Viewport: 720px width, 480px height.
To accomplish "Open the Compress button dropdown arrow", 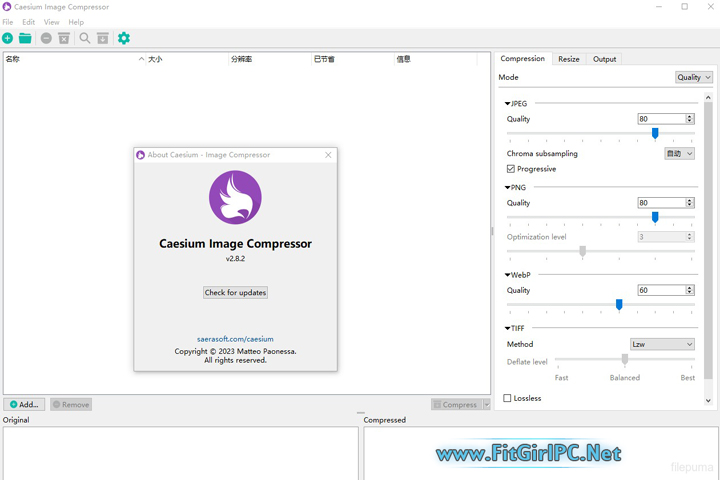I will (487, 405).
